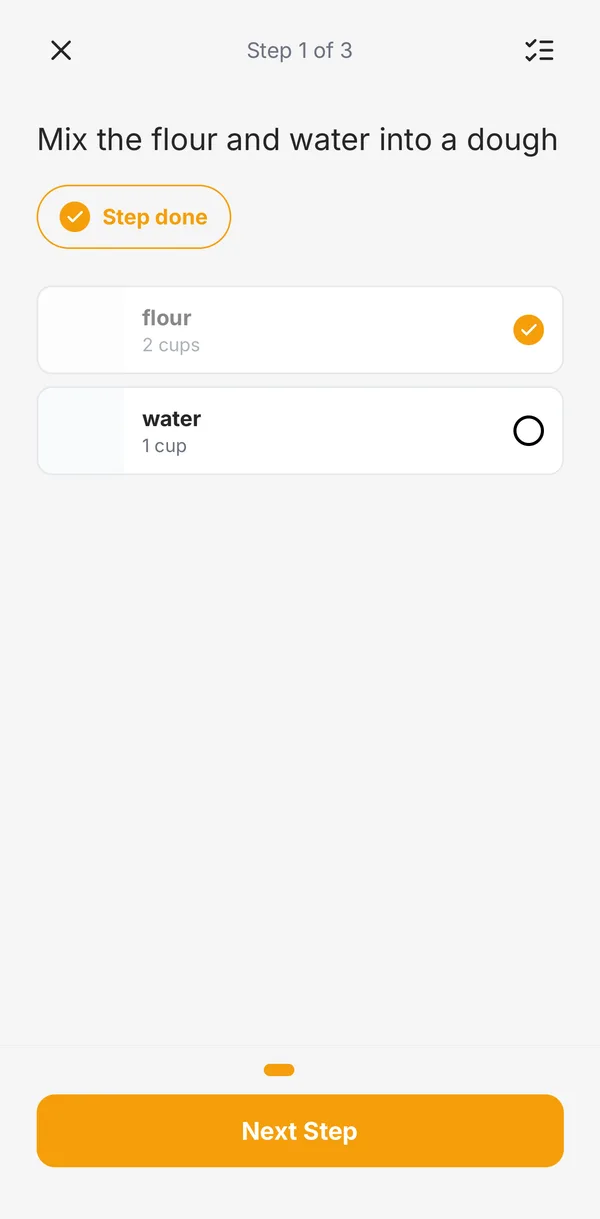Select the water ingredient card
The width and height of the screenshot is (600, 1219).
tap(300, 431)
